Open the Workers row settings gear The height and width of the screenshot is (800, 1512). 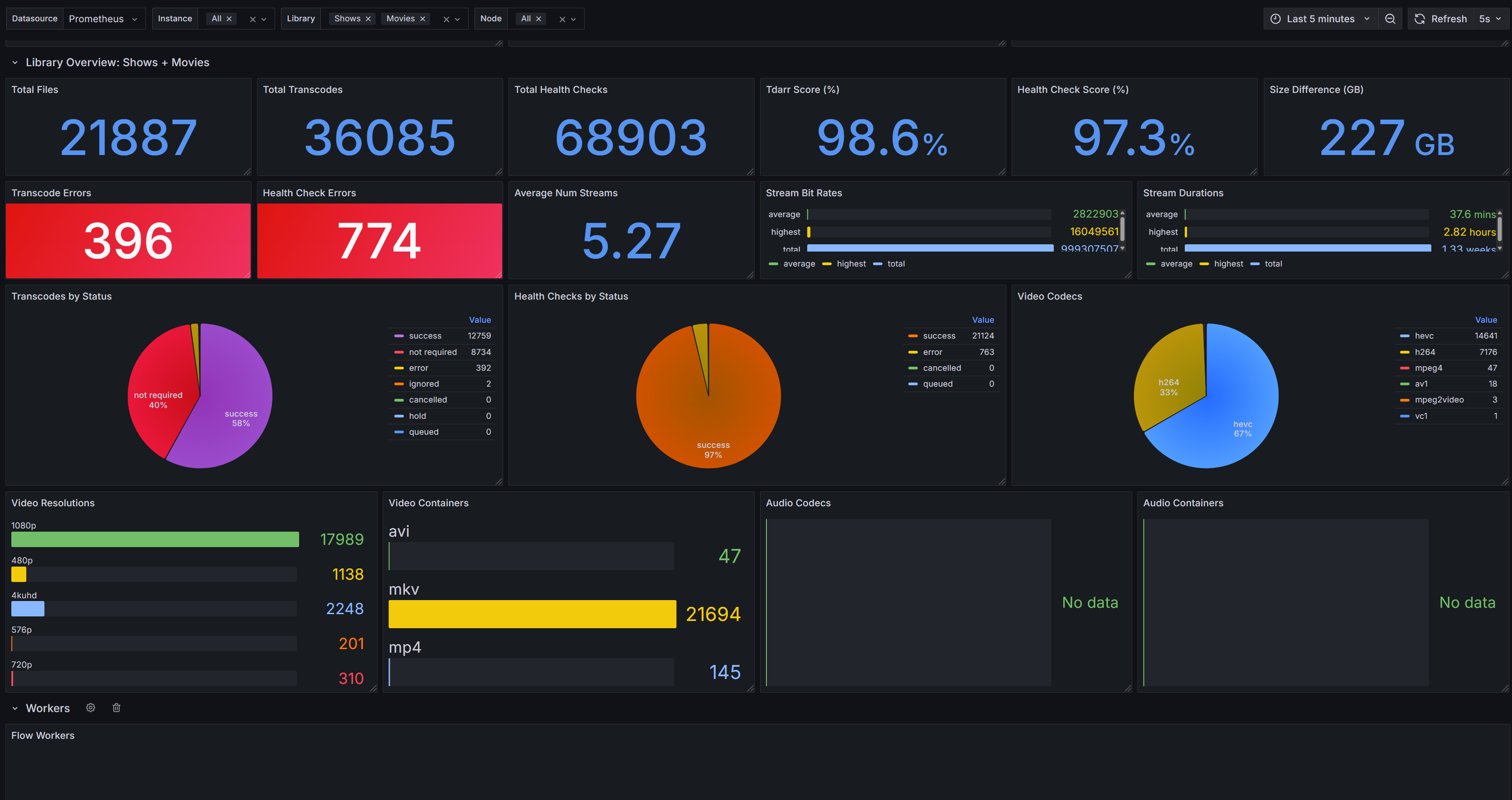pyautogui.click(x=90, y=708)
